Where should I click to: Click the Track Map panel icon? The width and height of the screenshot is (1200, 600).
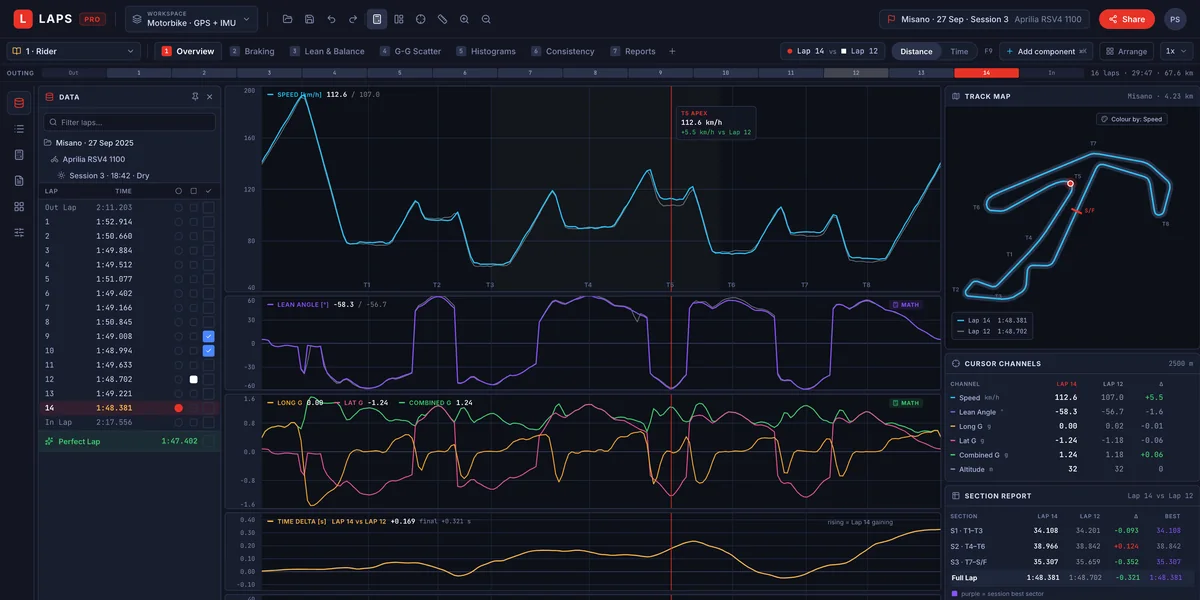pos(956,97)
